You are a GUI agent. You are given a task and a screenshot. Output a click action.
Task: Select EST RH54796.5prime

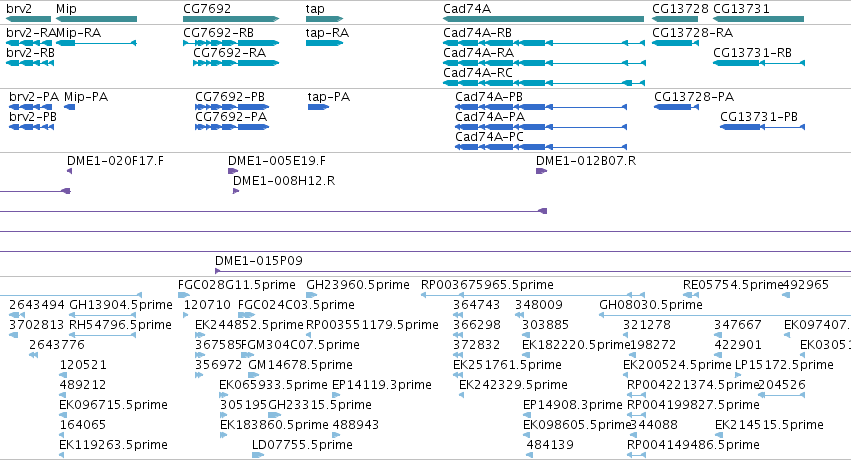click(x=102, y=335)
